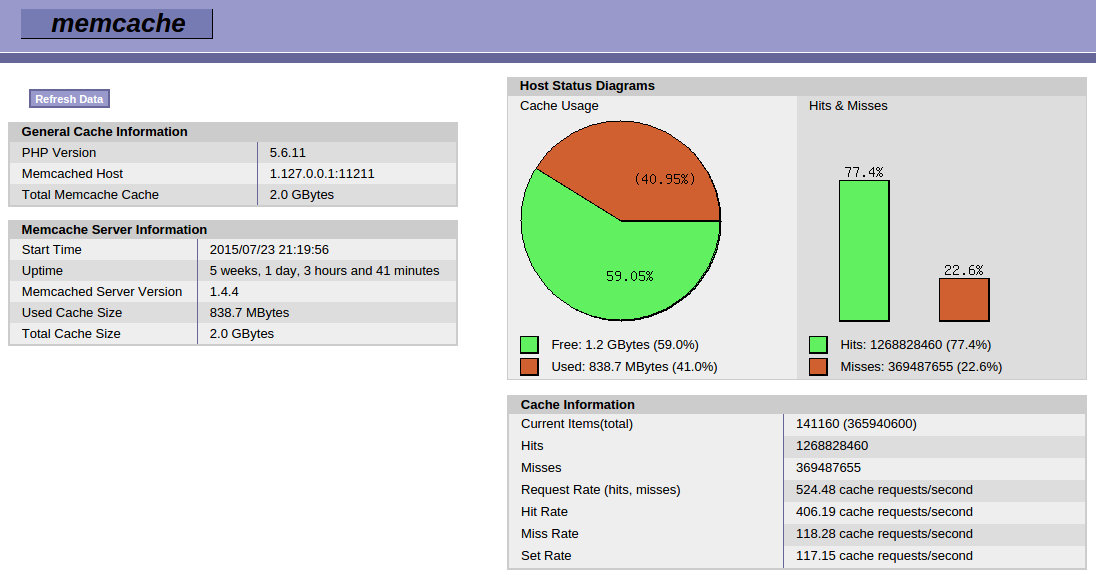
Task: Click the Memcached Host value 1.127.0.0.1:11211
Action: pos(322,174)
